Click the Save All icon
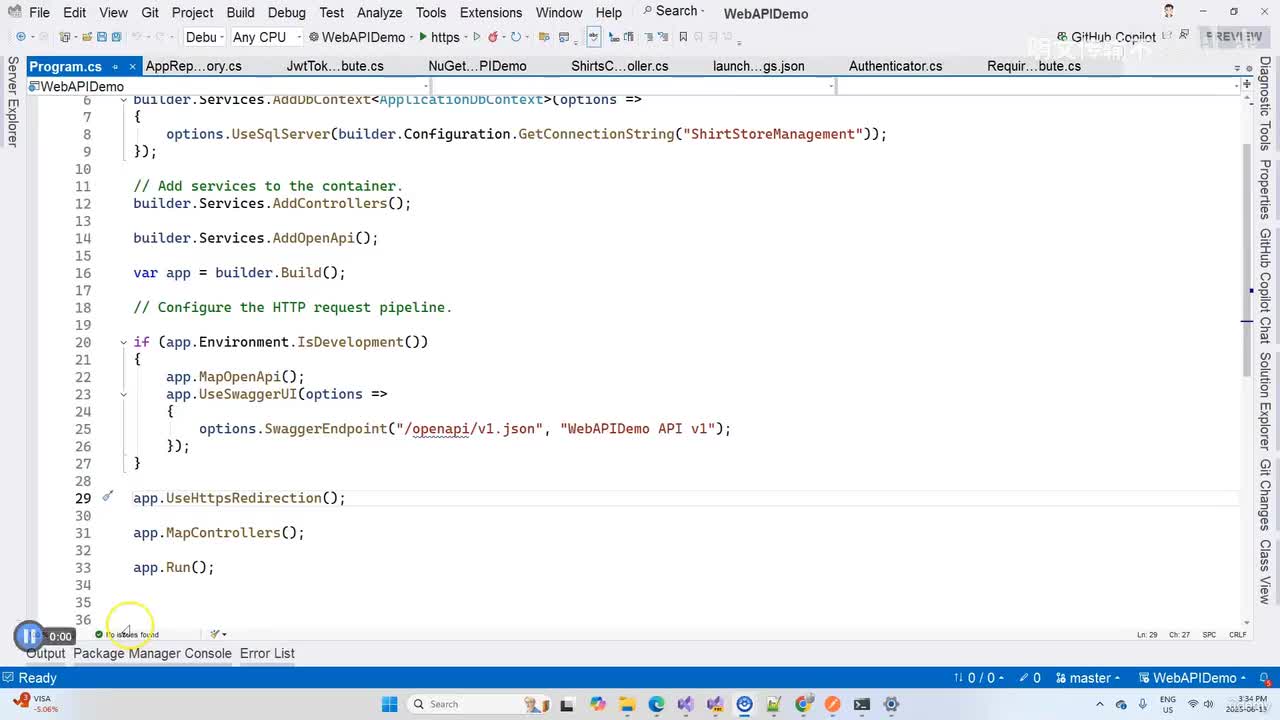 [x=116, y=37]
